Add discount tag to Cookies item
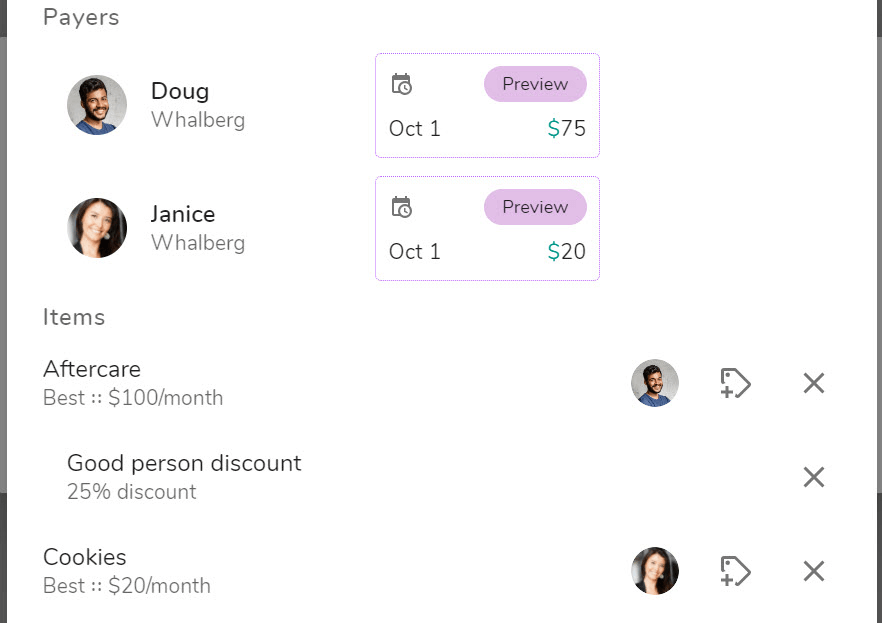The width and height of the screenshot is (882, 623). pyautogui.click(x=735, y=571)
